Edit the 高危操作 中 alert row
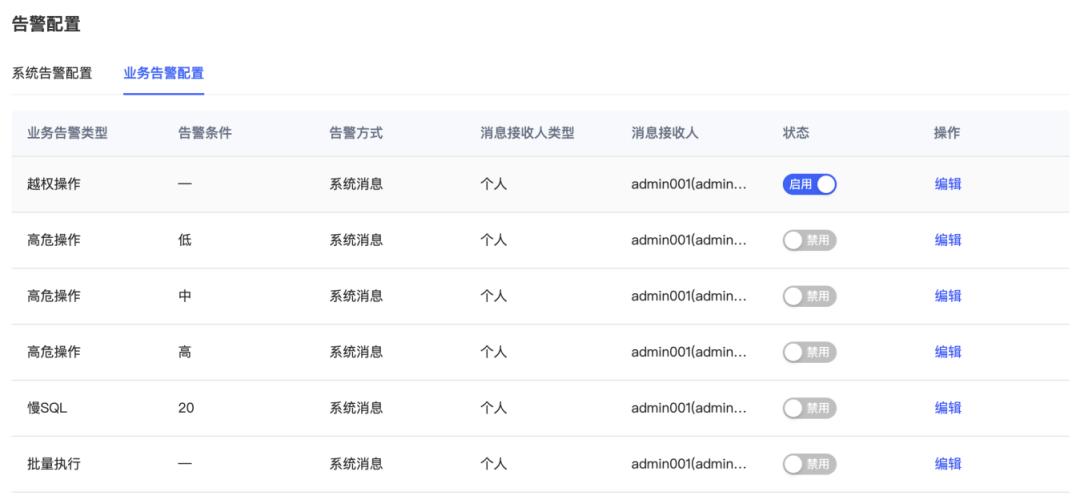 [948, 296]
